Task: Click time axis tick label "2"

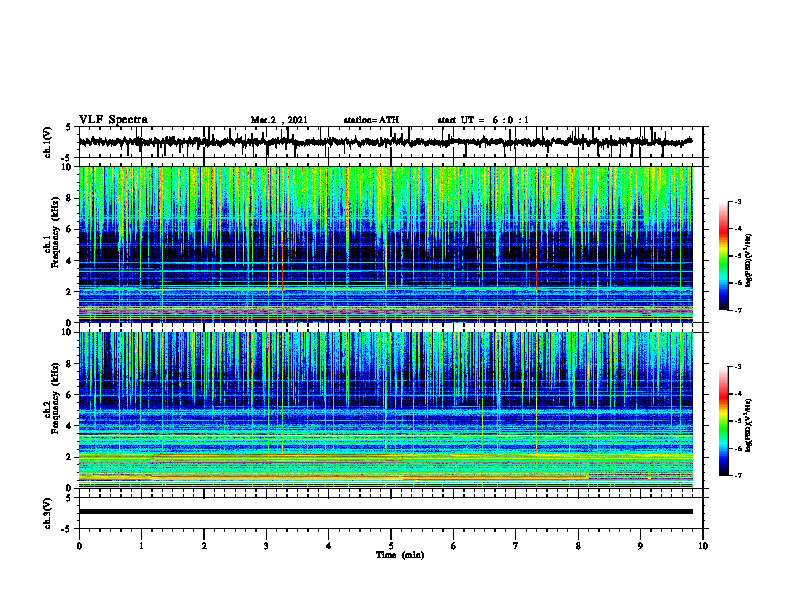Action: coord(204,546)
